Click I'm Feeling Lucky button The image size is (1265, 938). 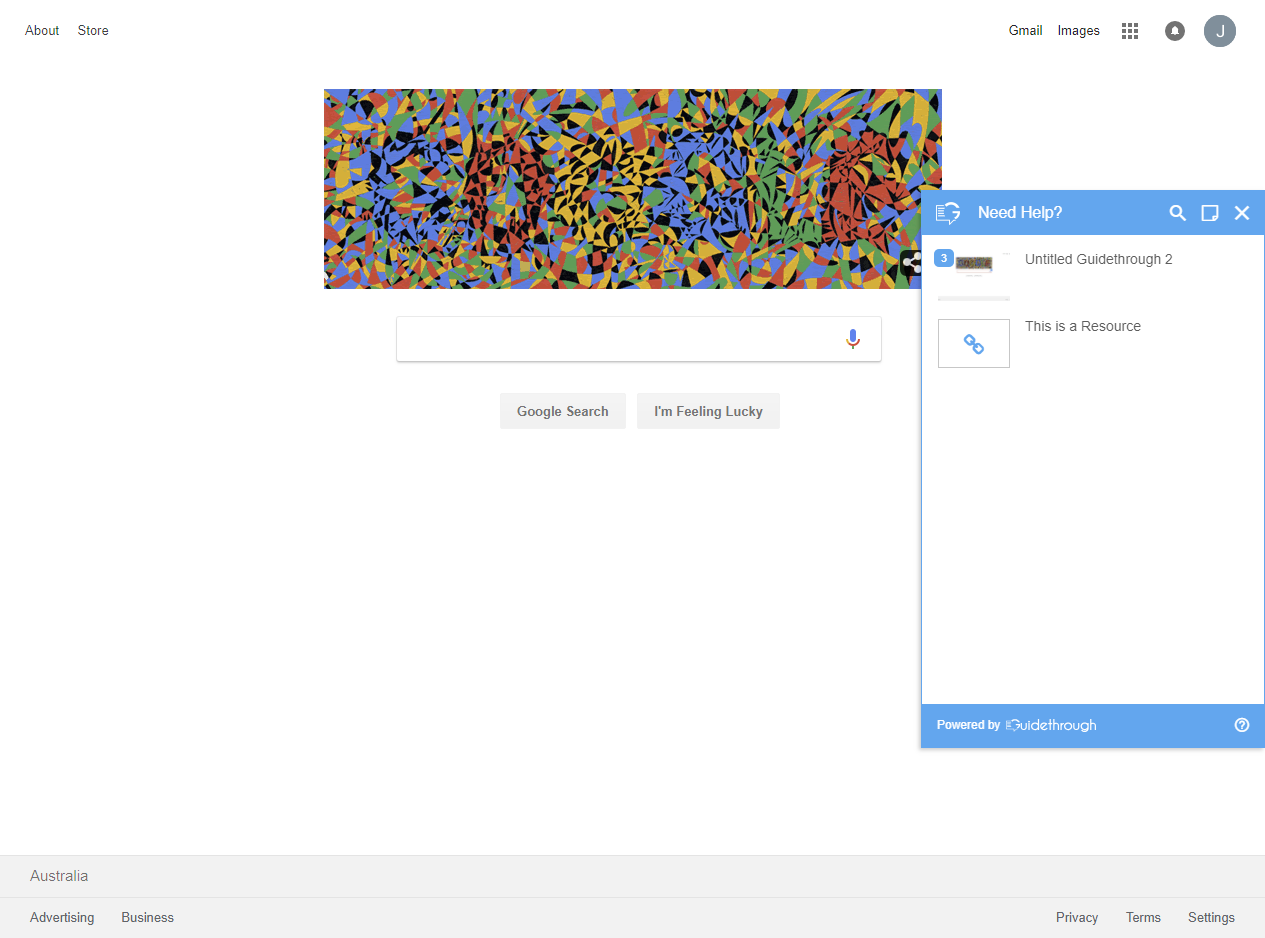pos(708,411)
